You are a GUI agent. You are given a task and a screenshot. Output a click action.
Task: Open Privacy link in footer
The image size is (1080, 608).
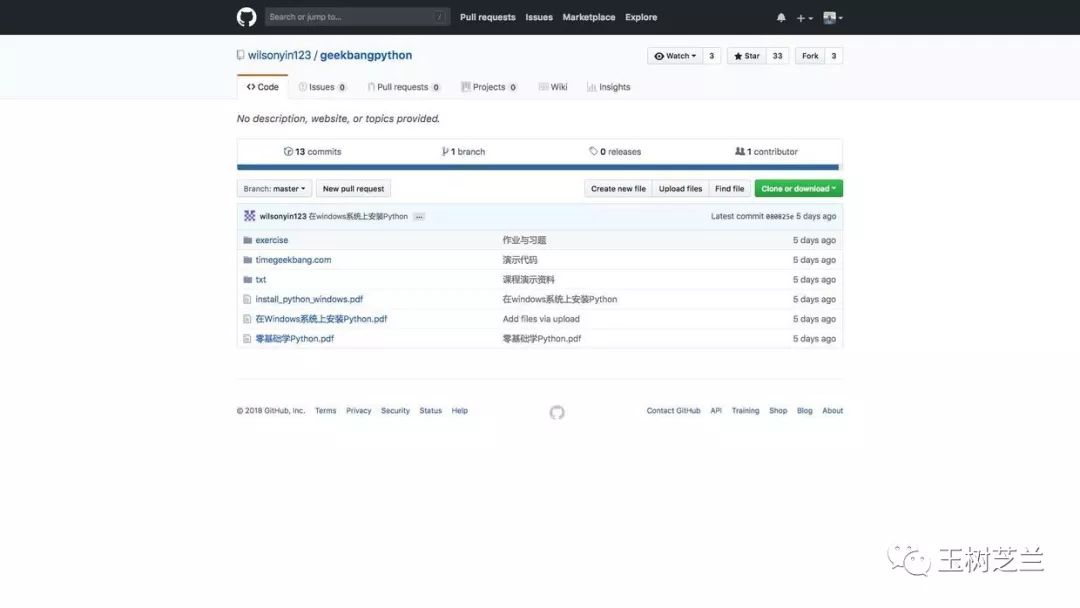point(358,410)
